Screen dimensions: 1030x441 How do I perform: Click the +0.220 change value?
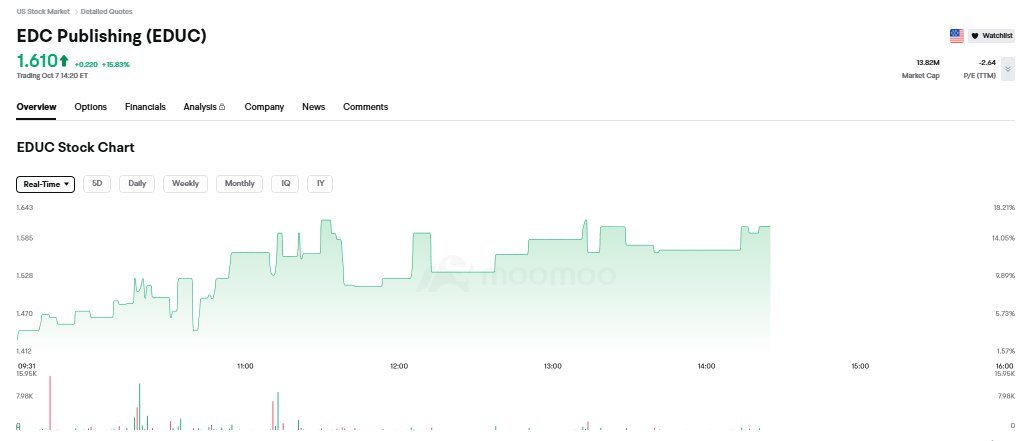point(86,64)
